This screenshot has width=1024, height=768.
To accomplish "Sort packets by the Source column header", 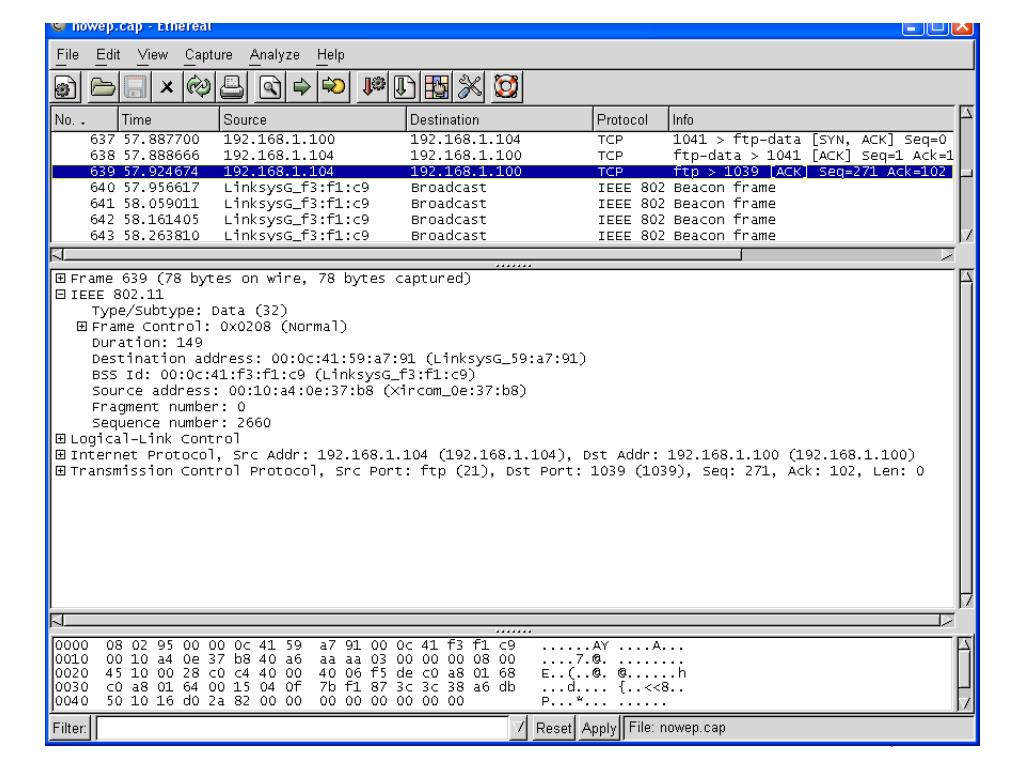I will [312, 120].
